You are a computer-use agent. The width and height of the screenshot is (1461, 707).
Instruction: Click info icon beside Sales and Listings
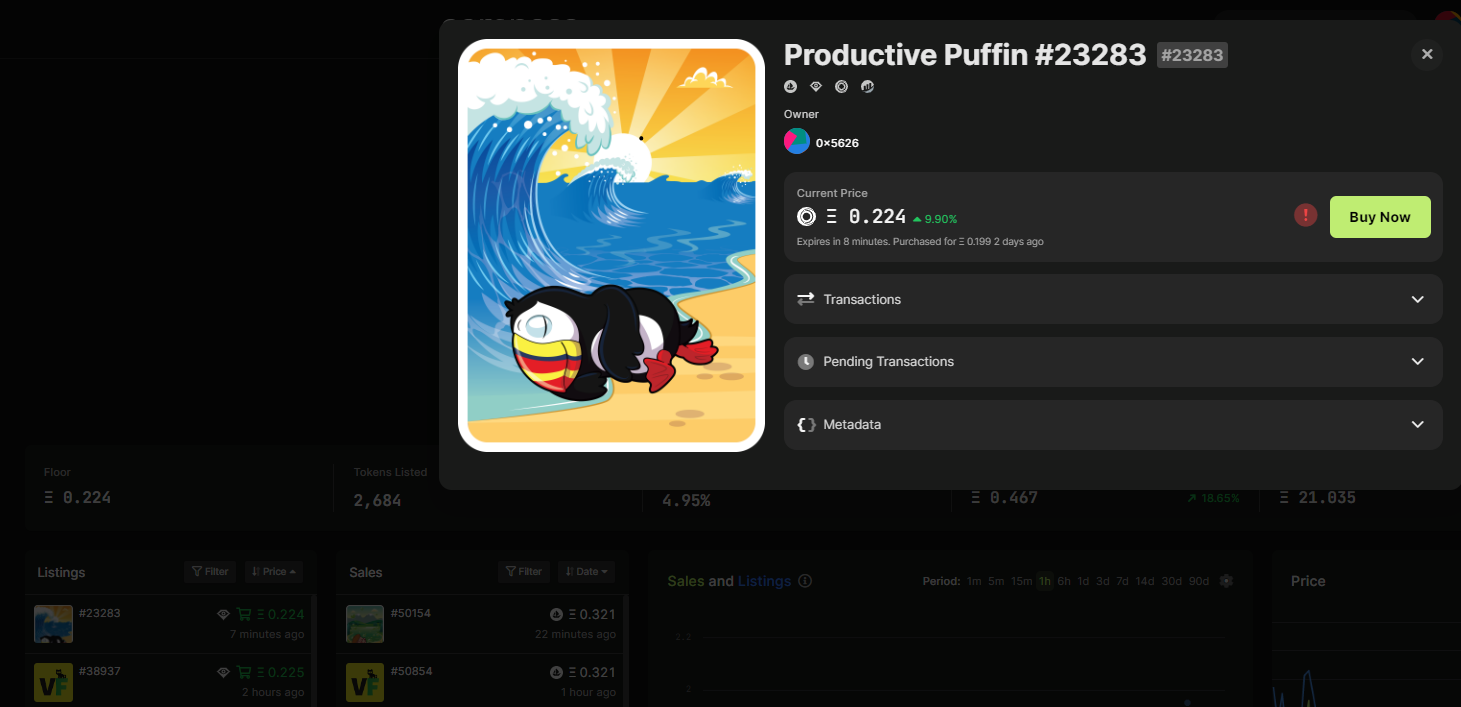[x=805, y=581]
